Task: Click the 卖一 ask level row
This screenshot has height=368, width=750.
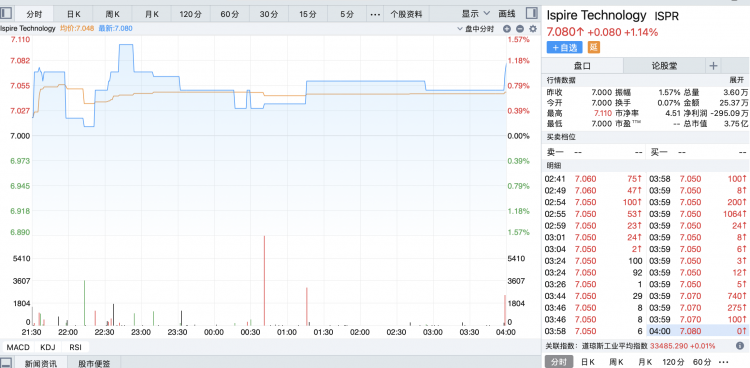Action: click(x=595, y=152)
